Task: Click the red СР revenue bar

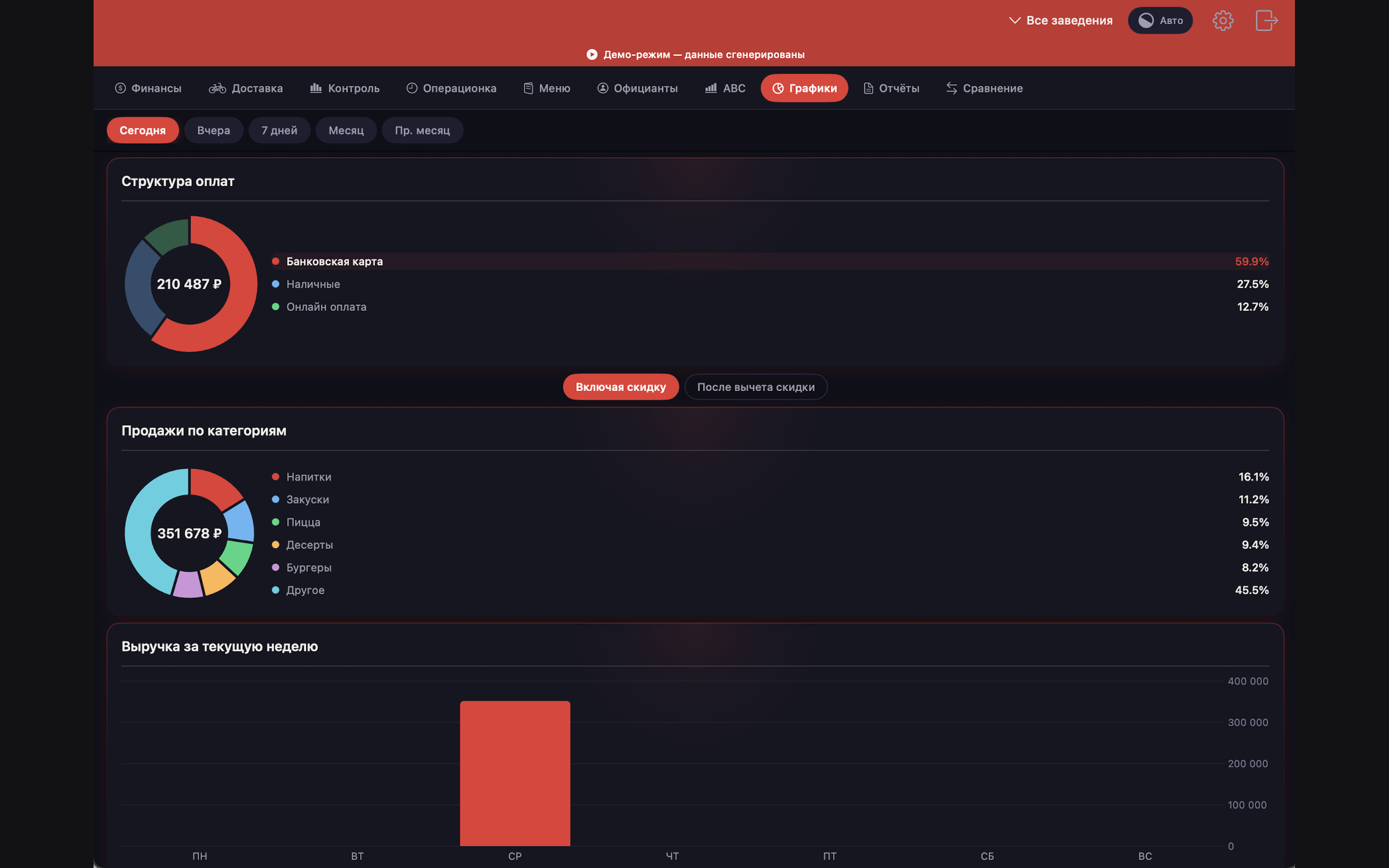Action: pyautogui.click(x=515, y=773)
